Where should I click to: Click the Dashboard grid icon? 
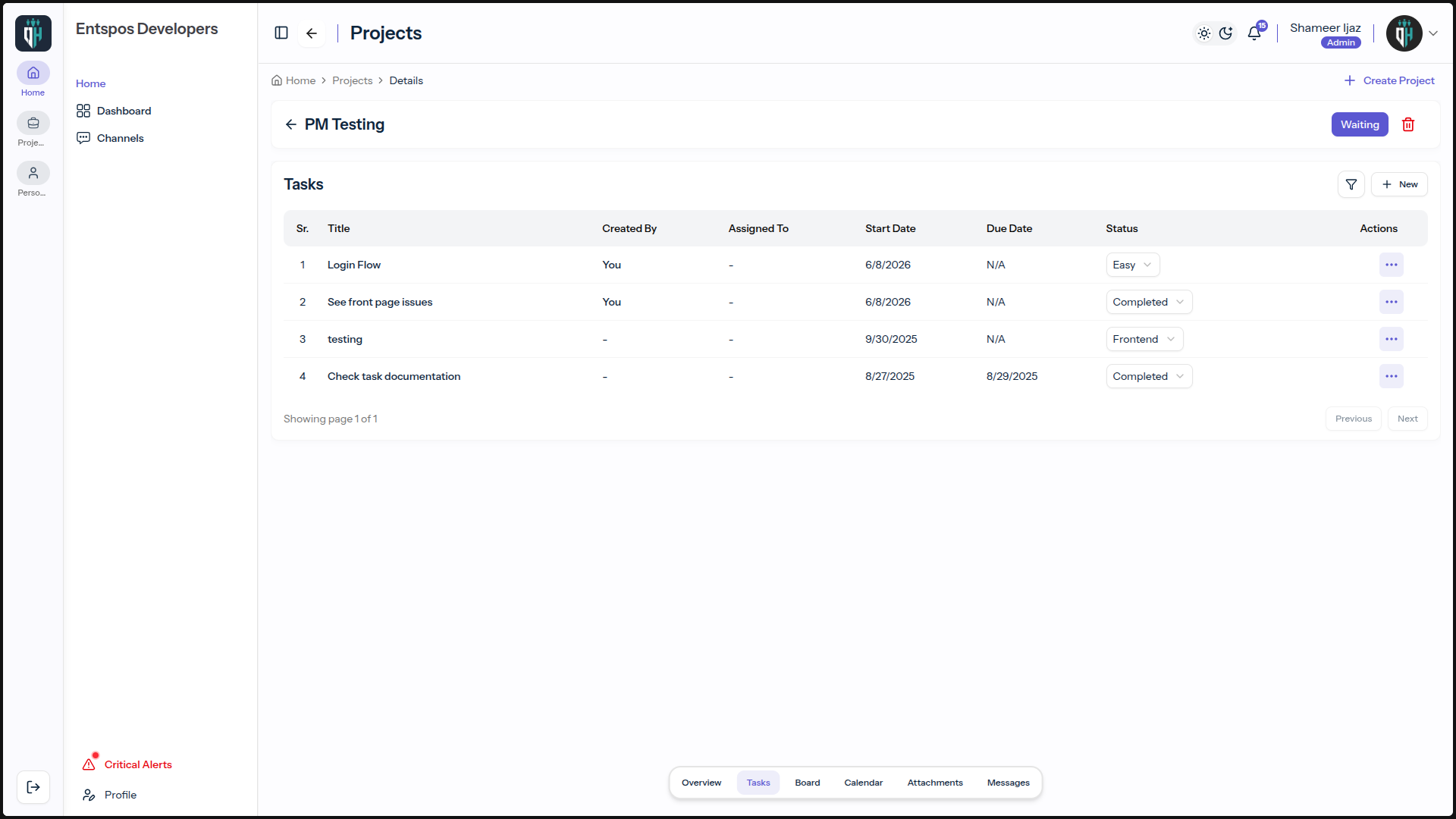(x=83, y=111)
